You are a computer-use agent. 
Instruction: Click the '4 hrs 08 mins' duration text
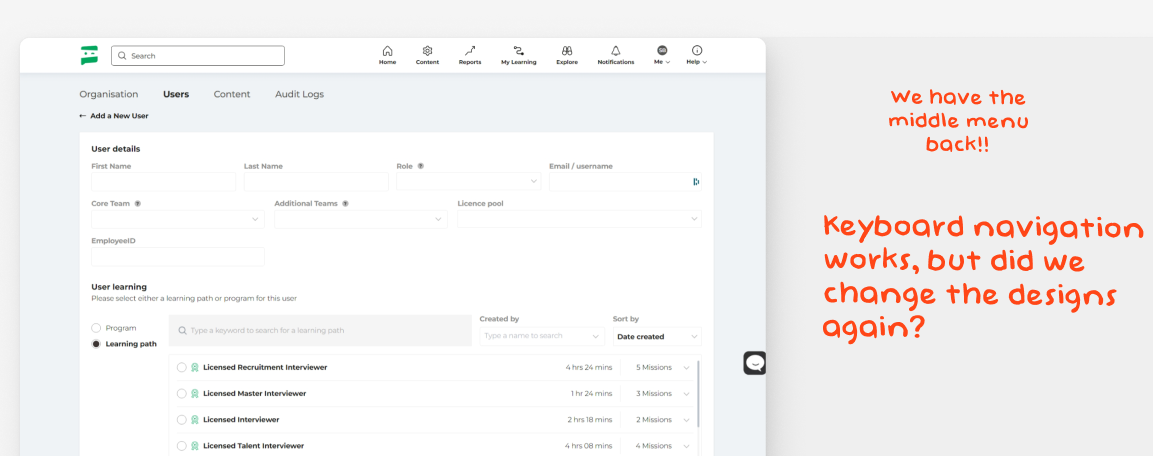click(588, 446)
